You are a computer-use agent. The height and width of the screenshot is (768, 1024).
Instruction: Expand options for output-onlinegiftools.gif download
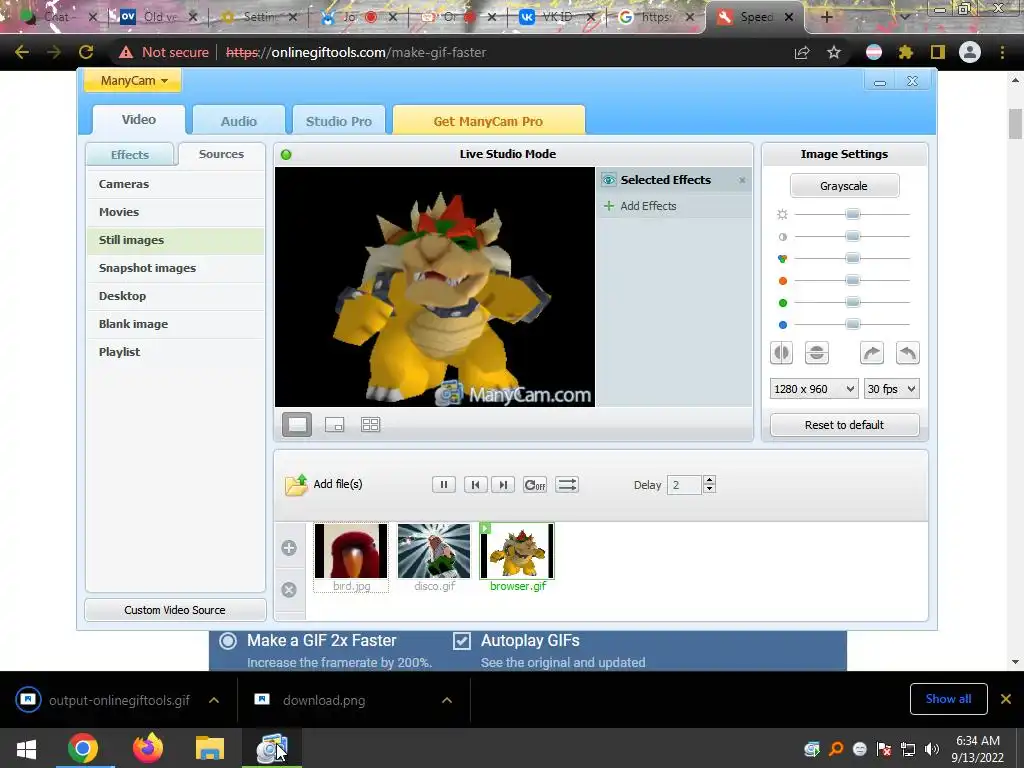pyautogui.click(x=214, y=700)
